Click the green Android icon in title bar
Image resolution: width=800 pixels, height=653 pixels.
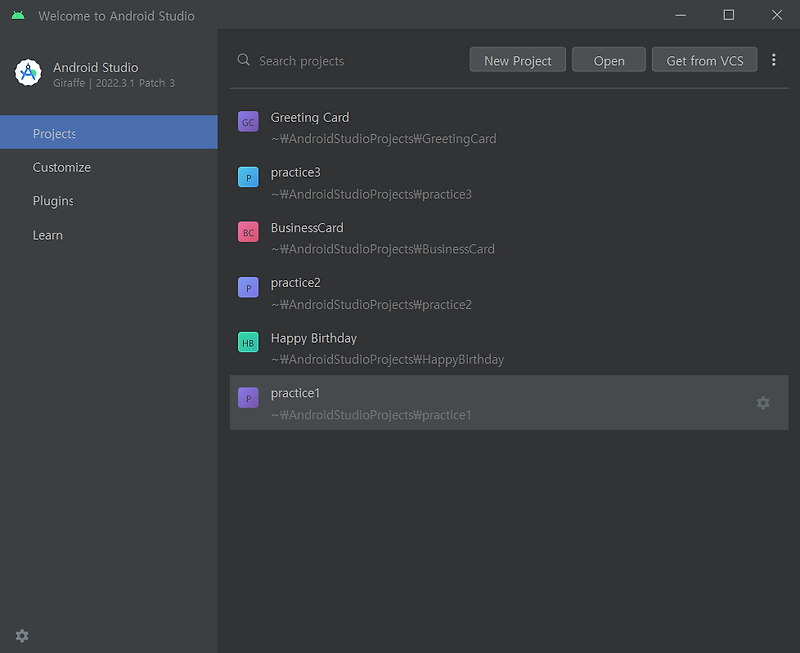(18, 15)
